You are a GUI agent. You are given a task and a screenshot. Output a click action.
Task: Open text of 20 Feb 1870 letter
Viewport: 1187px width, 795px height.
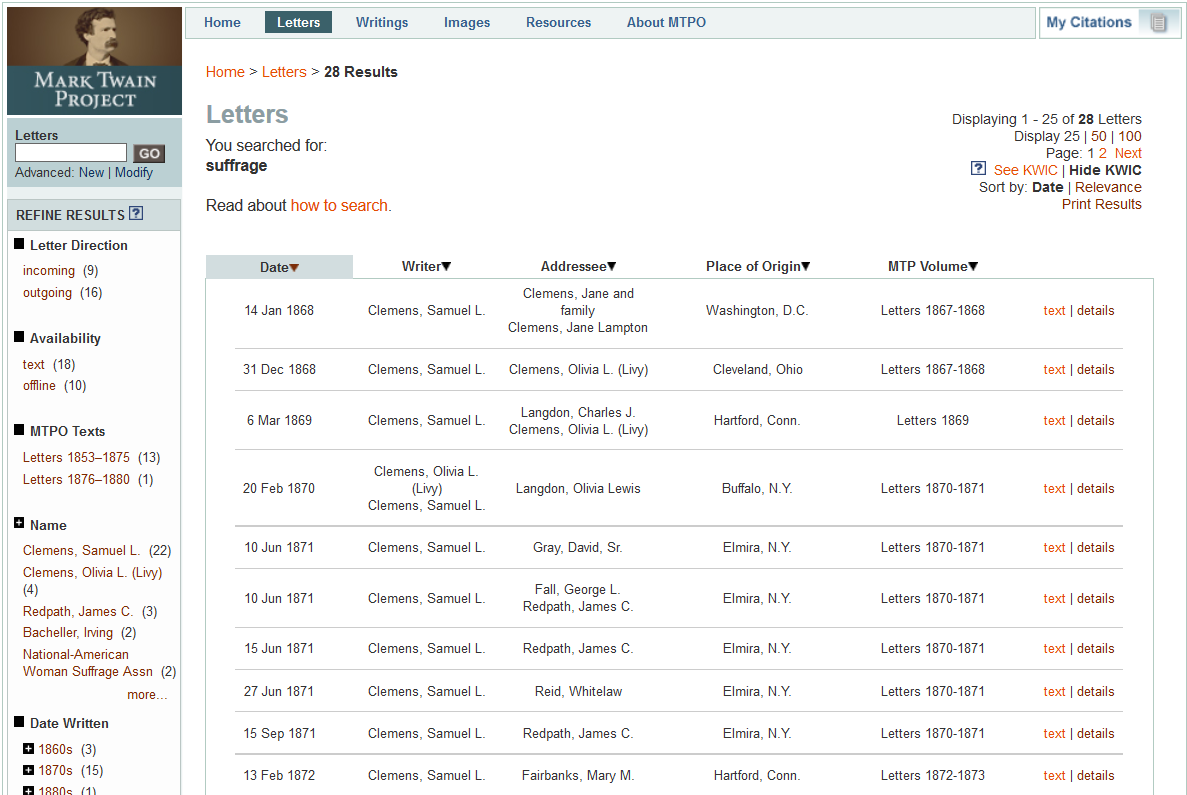coord(1054,488)
